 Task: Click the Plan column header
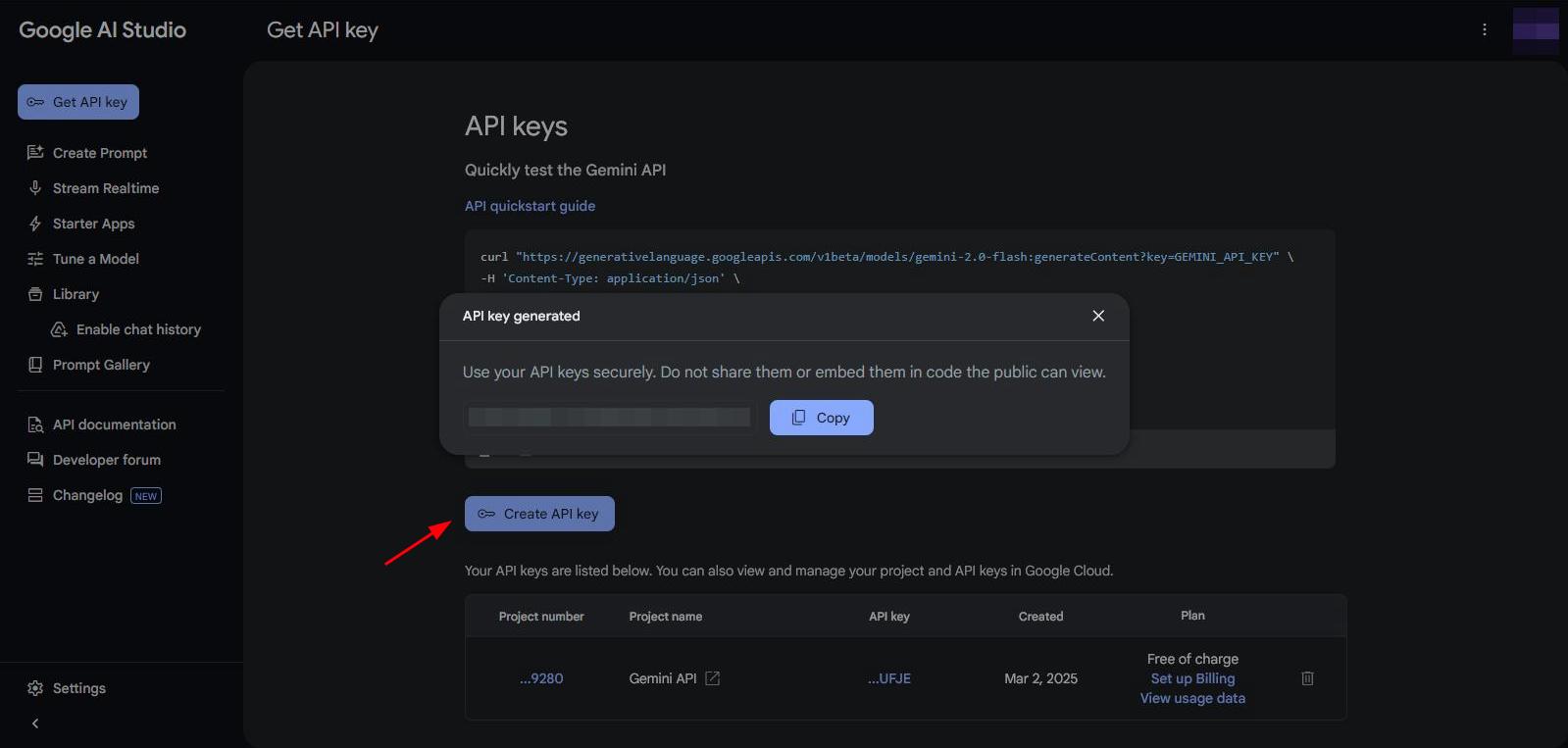pyautogui.click(x=1192, y=616)
